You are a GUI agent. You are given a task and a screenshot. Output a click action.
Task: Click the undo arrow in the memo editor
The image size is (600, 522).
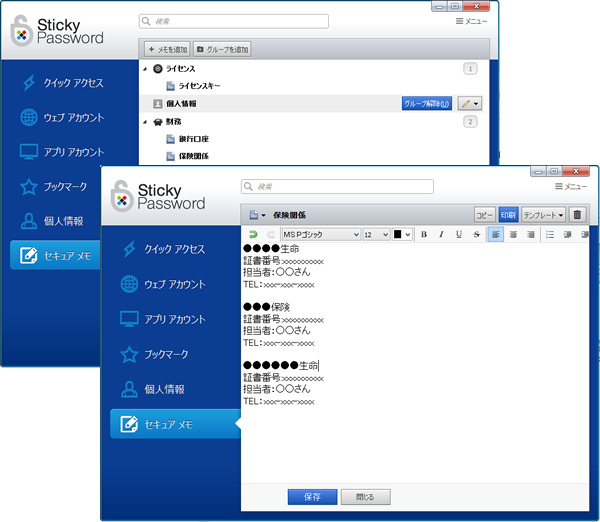coord(253,234)
